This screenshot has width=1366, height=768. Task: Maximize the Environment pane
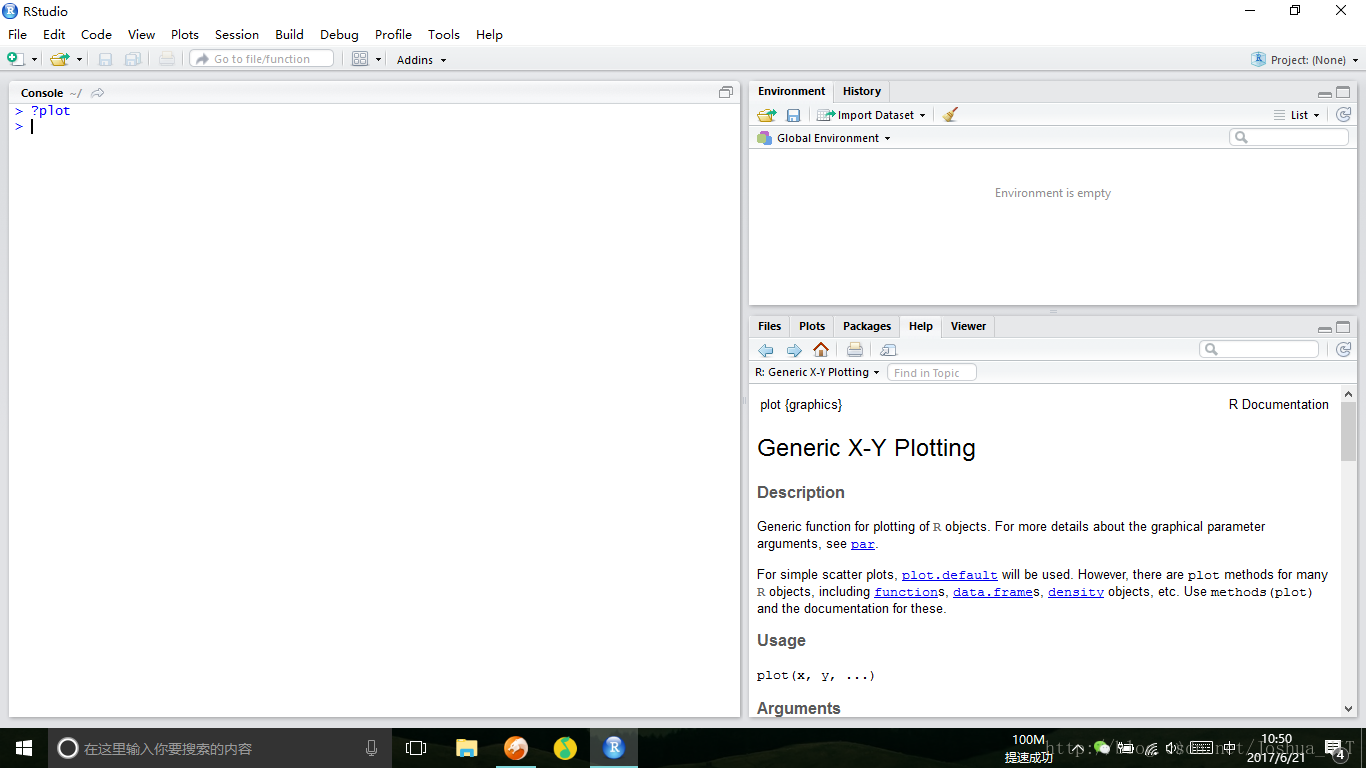pyautogui.click(x=1343, y=93)
